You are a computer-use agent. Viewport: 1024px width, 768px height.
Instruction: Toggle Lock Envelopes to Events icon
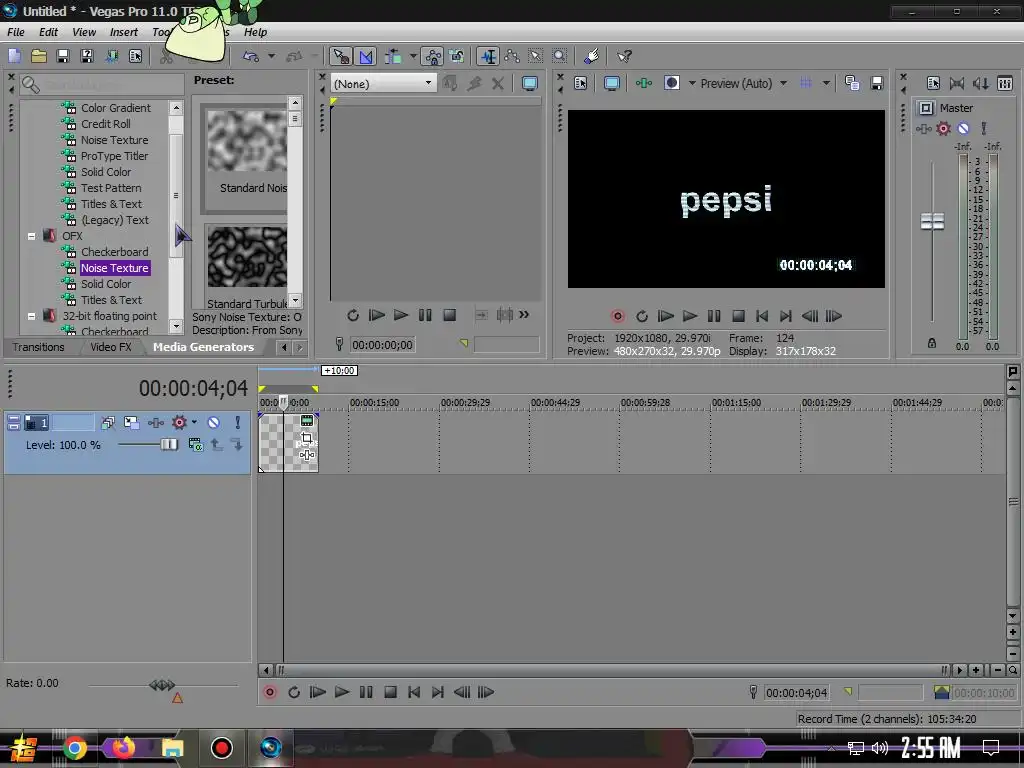(x=432, y=56)
